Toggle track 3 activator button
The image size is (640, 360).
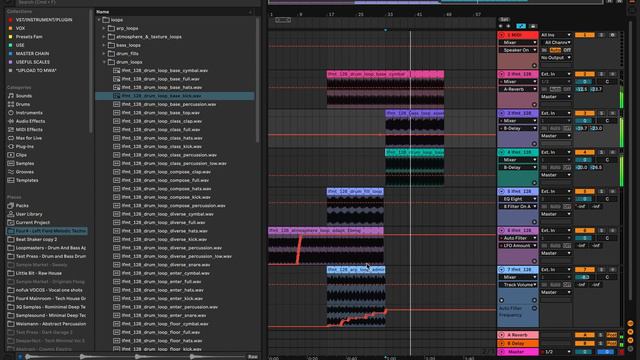click(x=584, y=113)
